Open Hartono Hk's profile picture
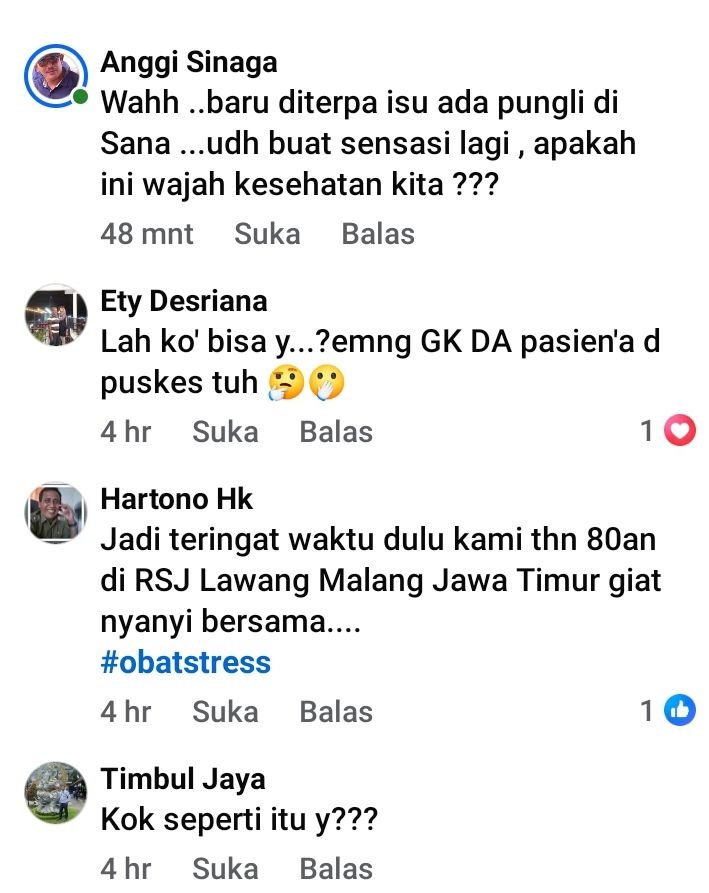 [x=56, y=513]
